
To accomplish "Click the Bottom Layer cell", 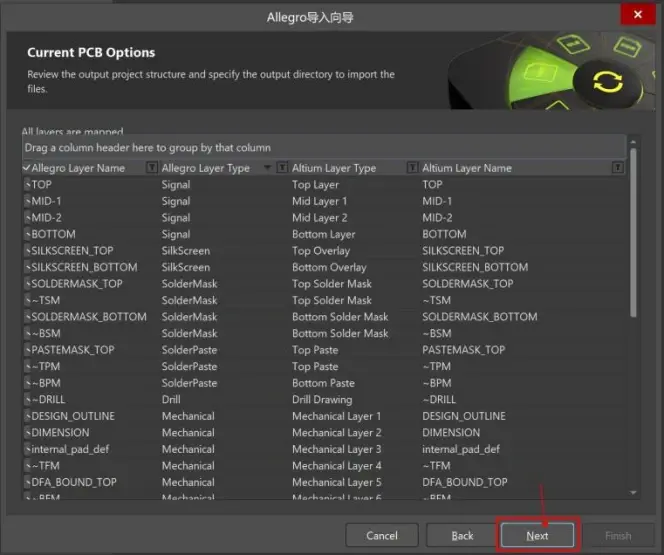I will coord(324,234).
